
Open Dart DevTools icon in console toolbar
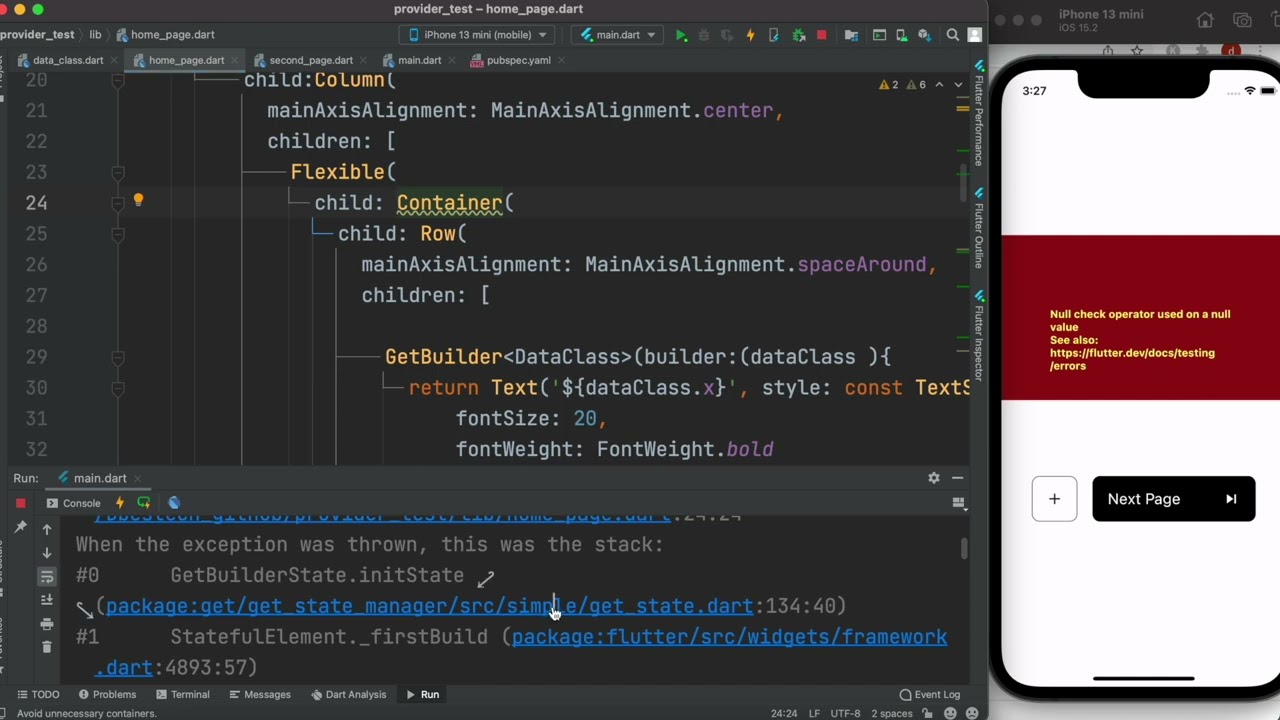[174, 503]
